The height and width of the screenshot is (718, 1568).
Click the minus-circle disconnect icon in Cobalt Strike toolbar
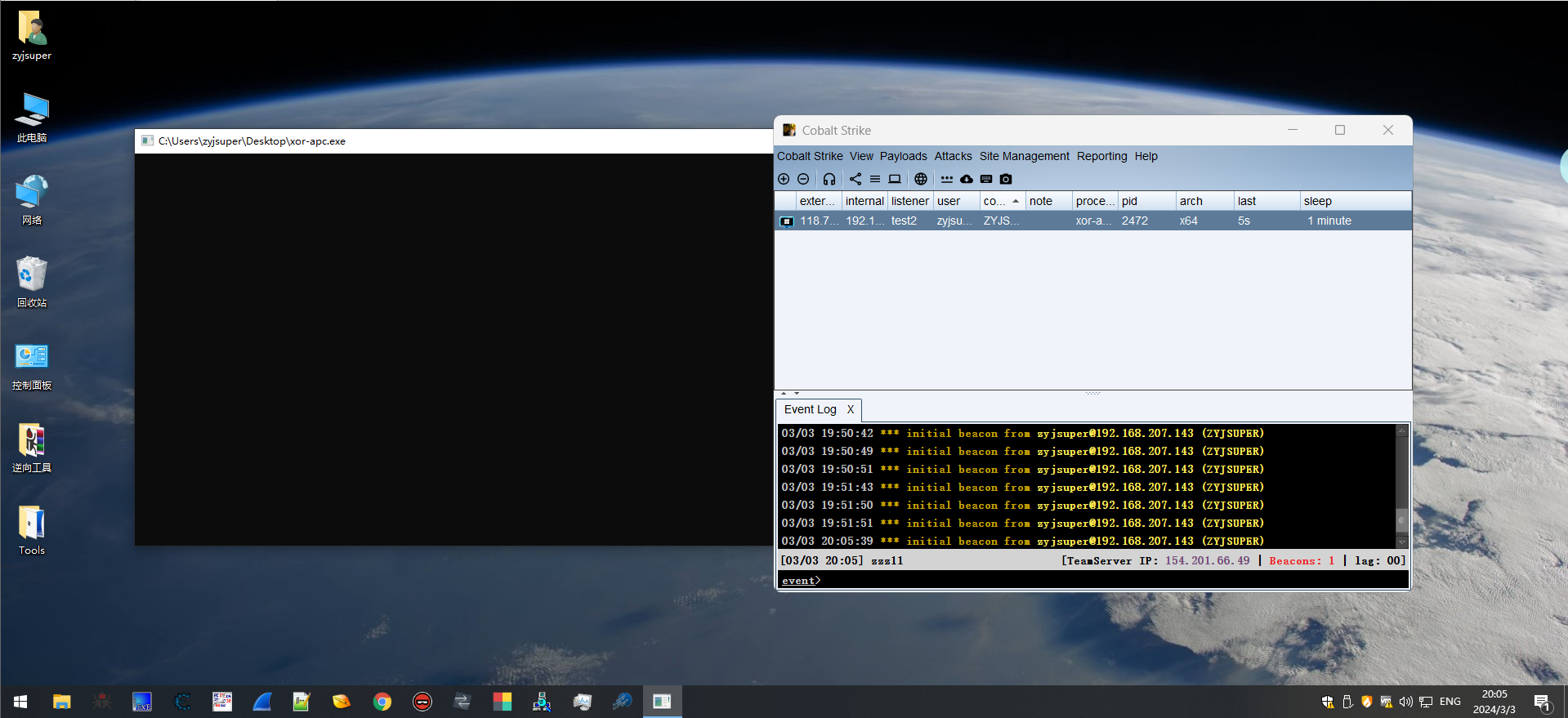pyautogui.click(x=803, y=179)
